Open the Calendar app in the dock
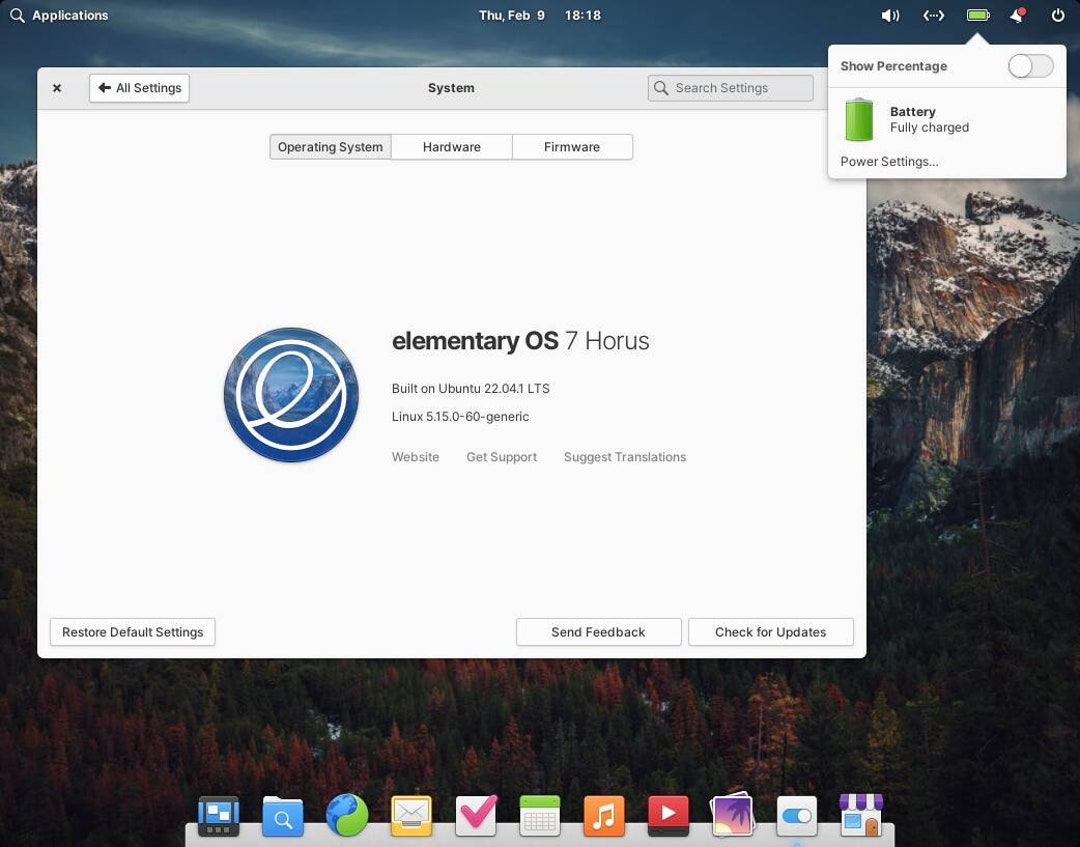The height and width of the screenshot is (847, 1080). click(539, 816)
